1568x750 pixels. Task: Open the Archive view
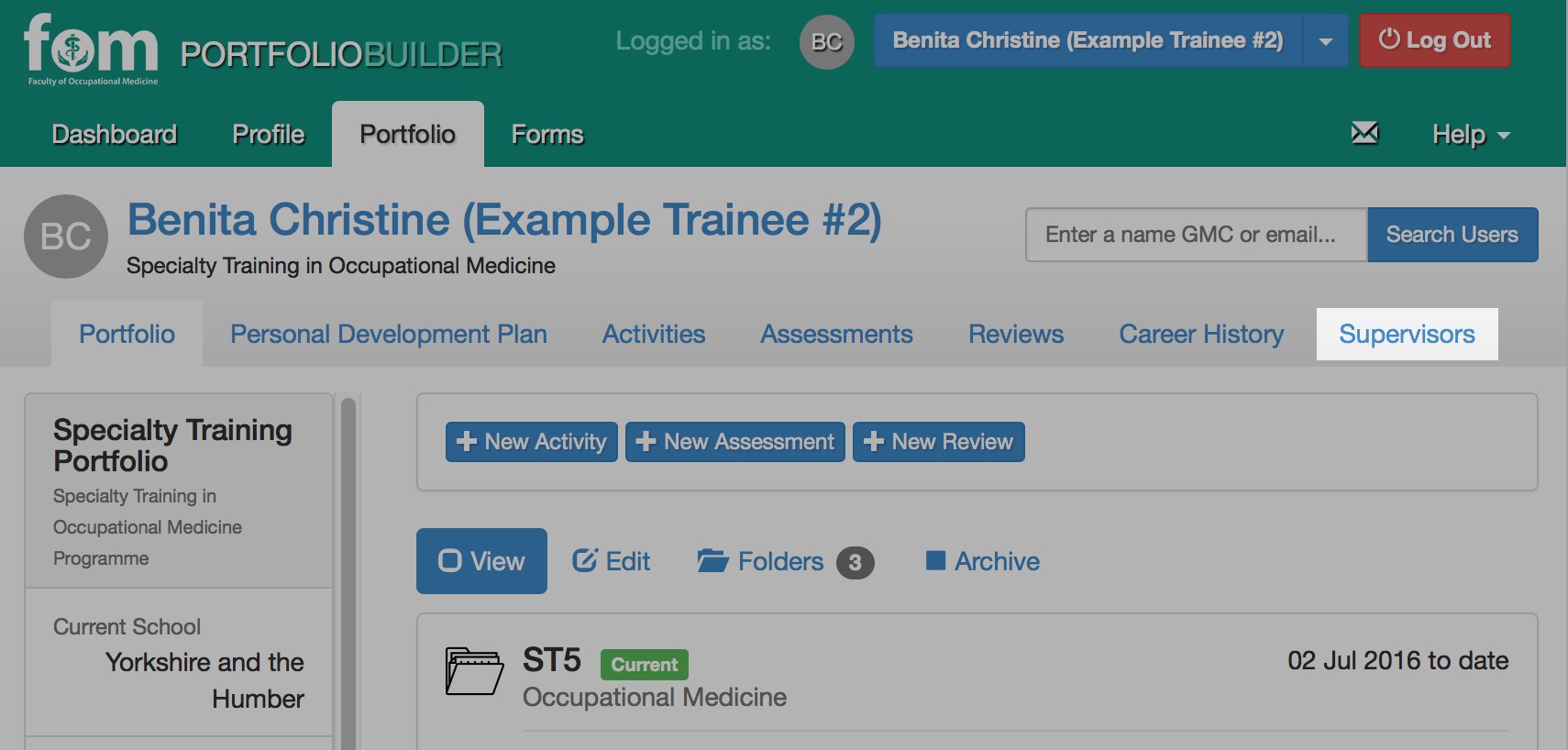[x=982, y=561]
